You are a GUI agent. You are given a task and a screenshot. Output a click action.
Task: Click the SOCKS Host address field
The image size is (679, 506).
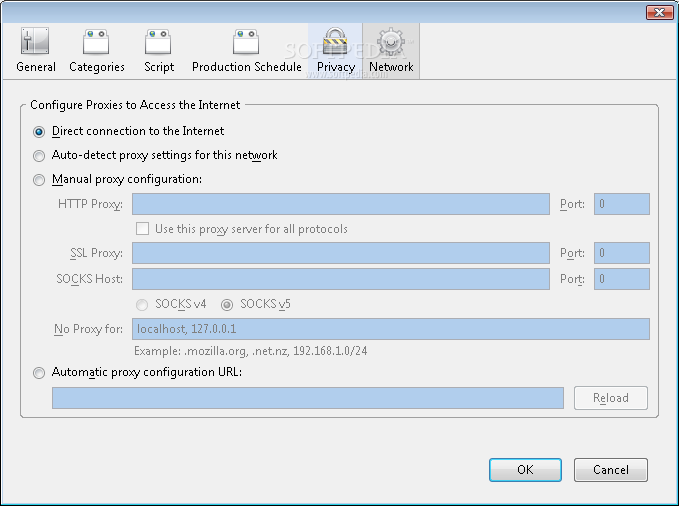point(341,279)
